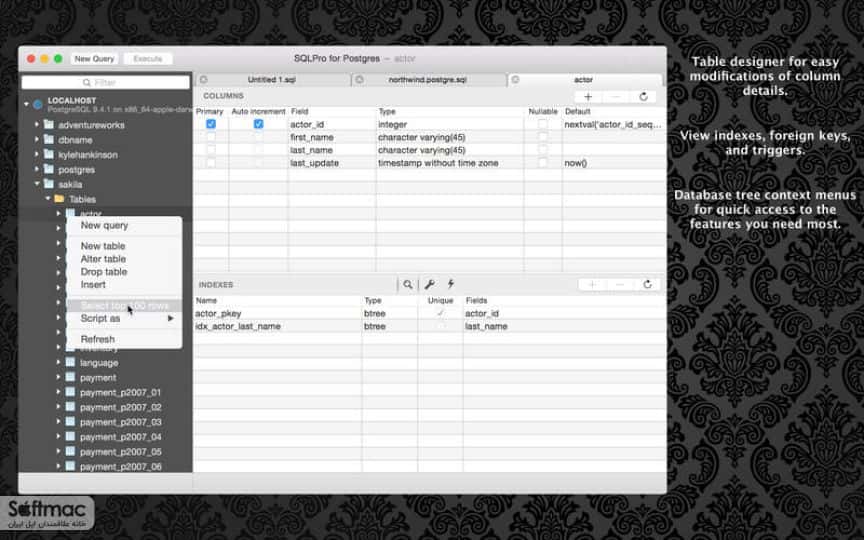Image resolution: width=864 pixels, height=540 pixels.
Task: Click the Indexes Name column header
Action: coord(277,300)
